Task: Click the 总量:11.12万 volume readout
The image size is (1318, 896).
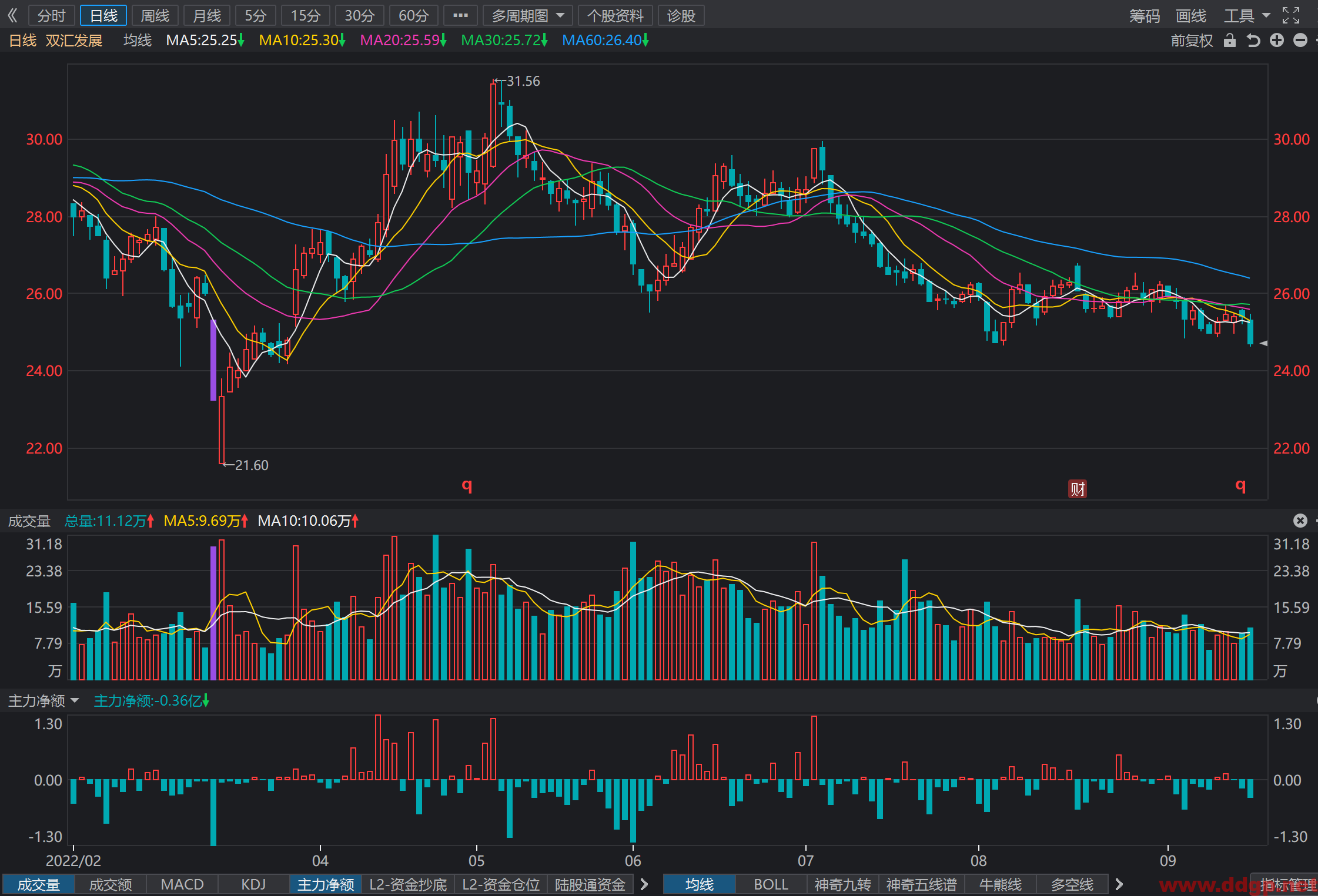Action: pos(109,521)
